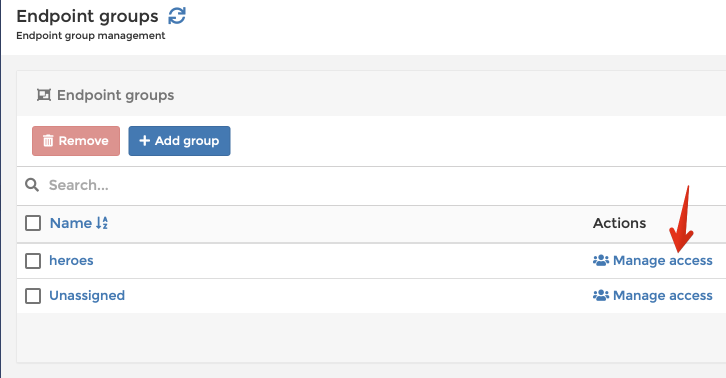Click the Endpoint groups panel title

coord(115,95)
